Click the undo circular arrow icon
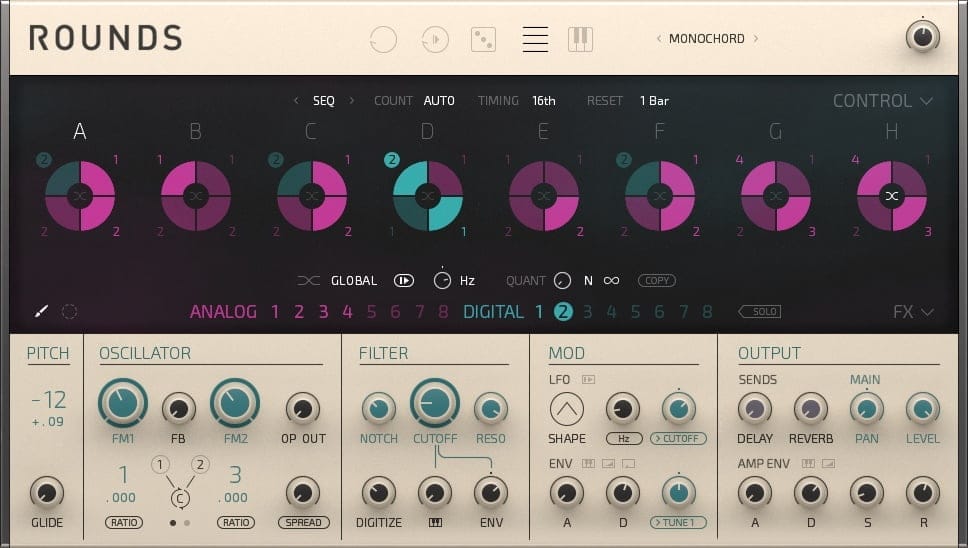The height and width of the screenshot is (548, 968). (383, 39)
